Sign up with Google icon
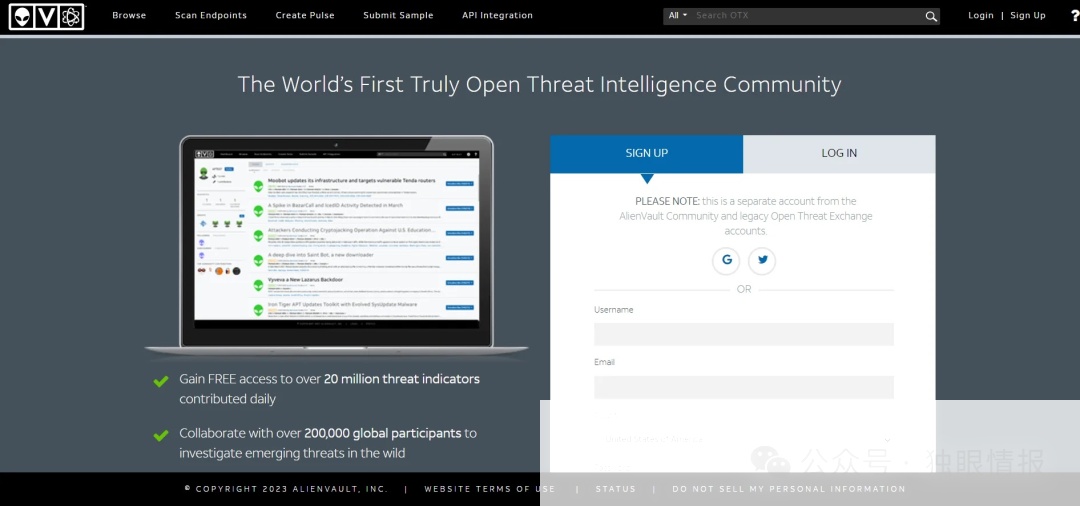Screen dimensions: 1080x506 (726, 261)
